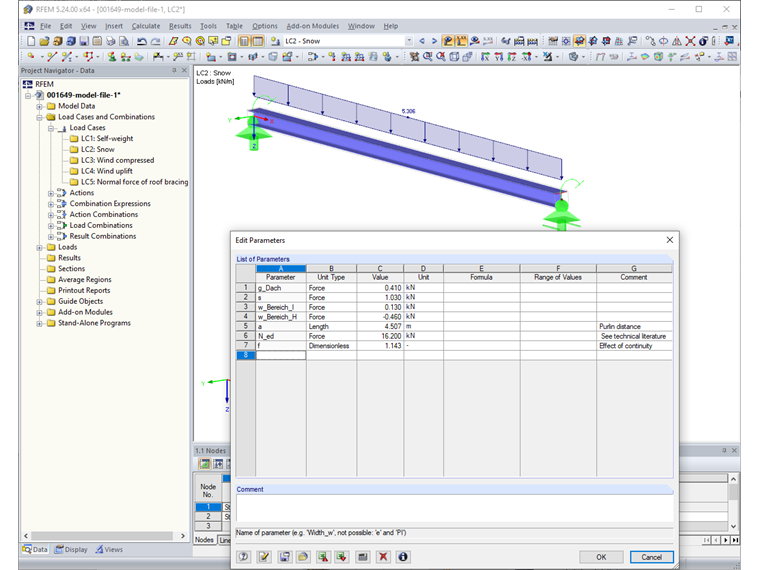Go to next load case arrow
Screen dimensions: 760x570
434,41
